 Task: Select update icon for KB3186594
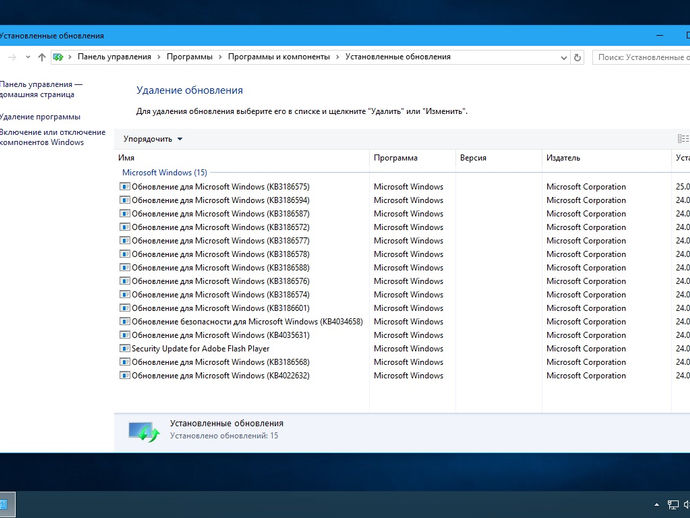click(x=125, y=200)
